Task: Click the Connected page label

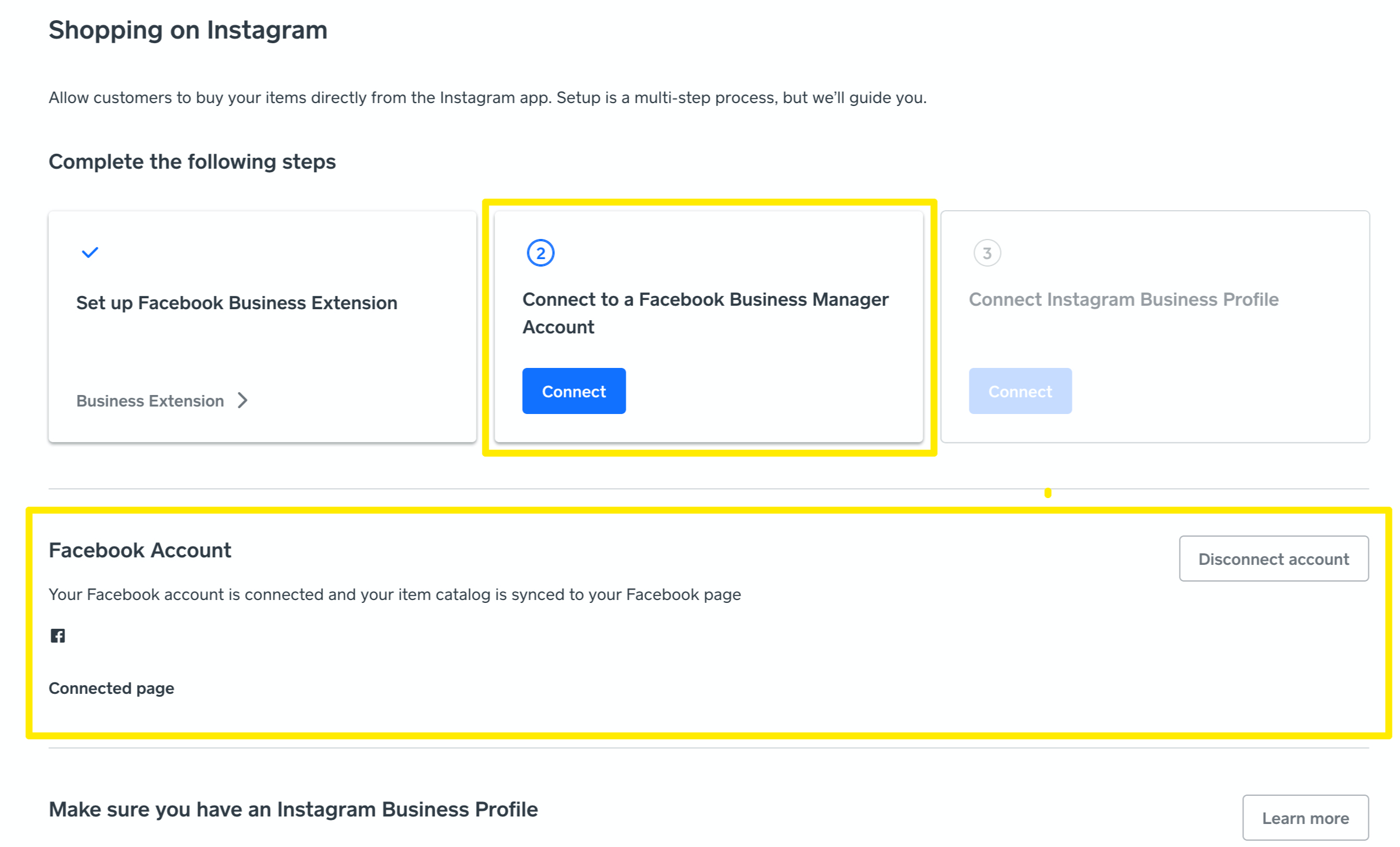Action: click(111, 688)
